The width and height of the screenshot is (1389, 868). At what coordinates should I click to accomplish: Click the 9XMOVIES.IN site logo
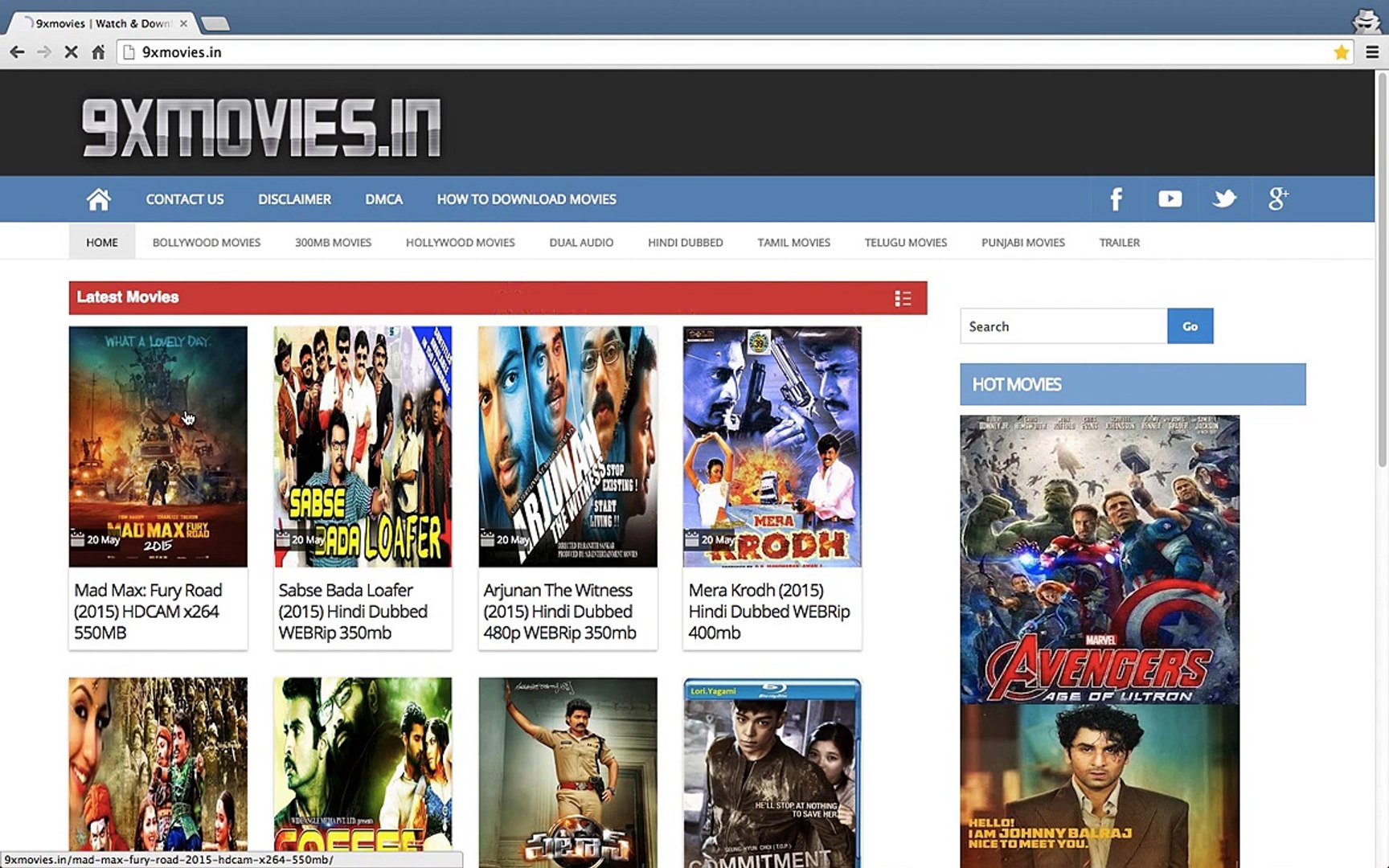pos(260,127)
